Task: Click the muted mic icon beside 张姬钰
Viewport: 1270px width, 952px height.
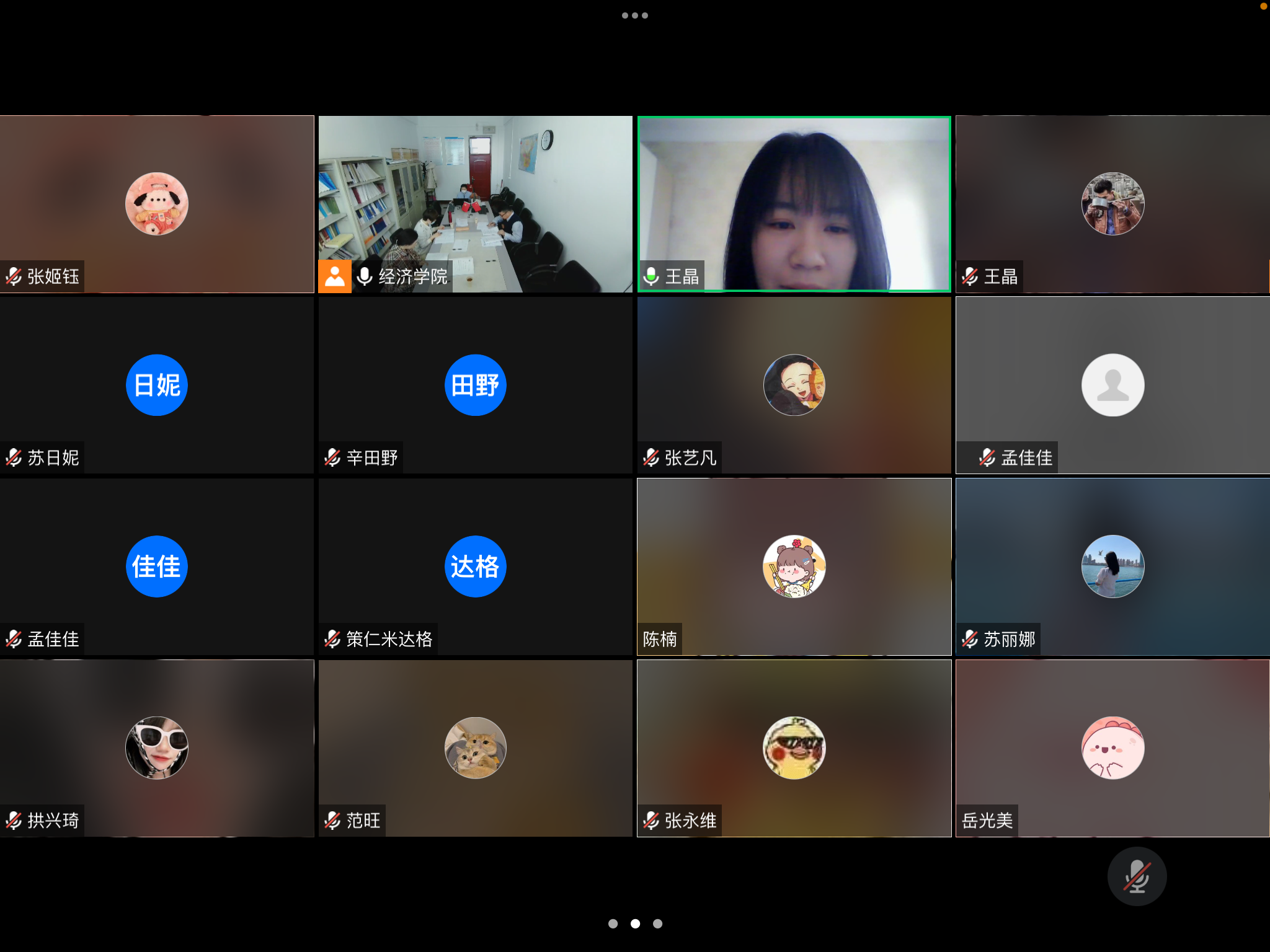Action: tap(14, 276)
